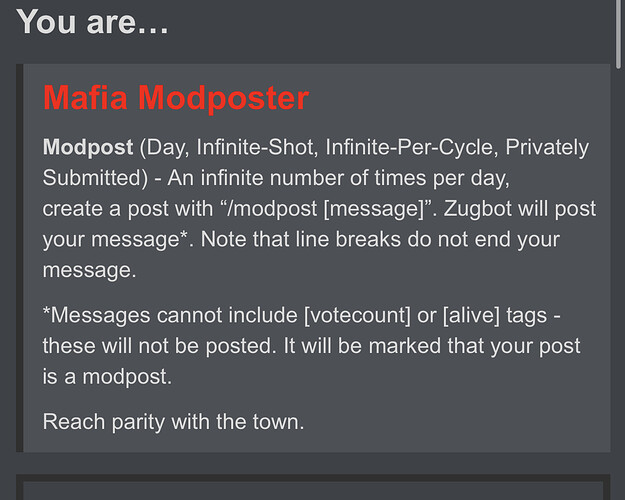Click the "*Messages cannot include" footnote start
This screenshot has height=500, width=625.
(170, 315)
